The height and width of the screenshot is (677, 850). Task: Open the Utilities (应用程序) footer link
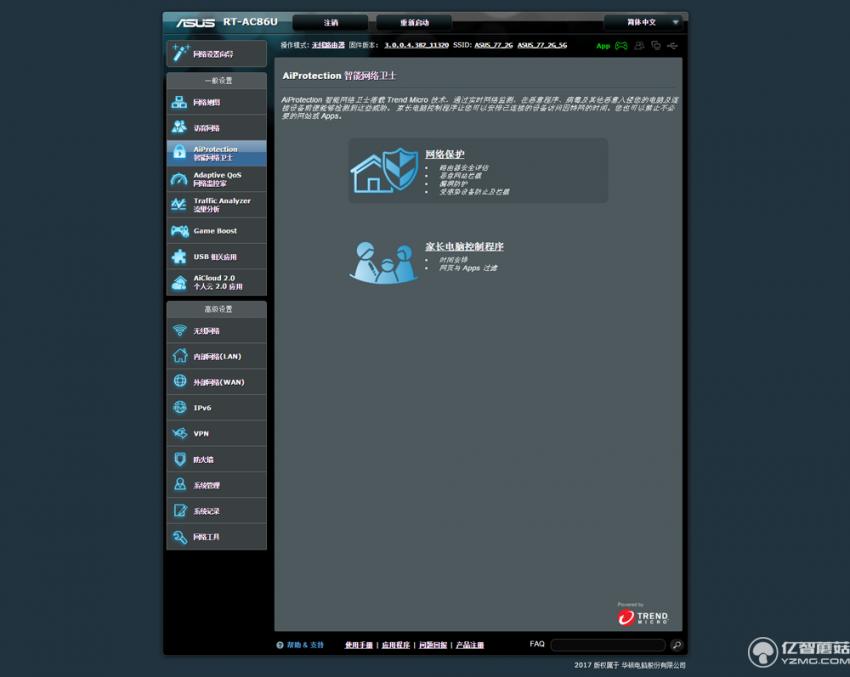[x=396, y=645]
